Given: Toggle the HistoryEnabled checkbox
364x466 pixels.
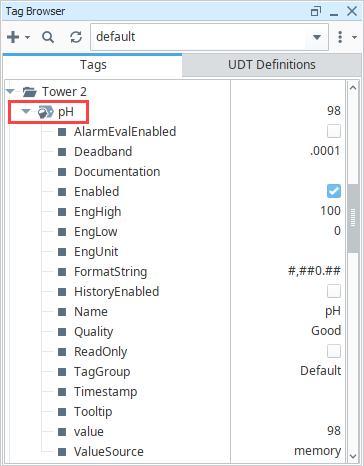Looking at the screenshot, I should tap(334, 291).
